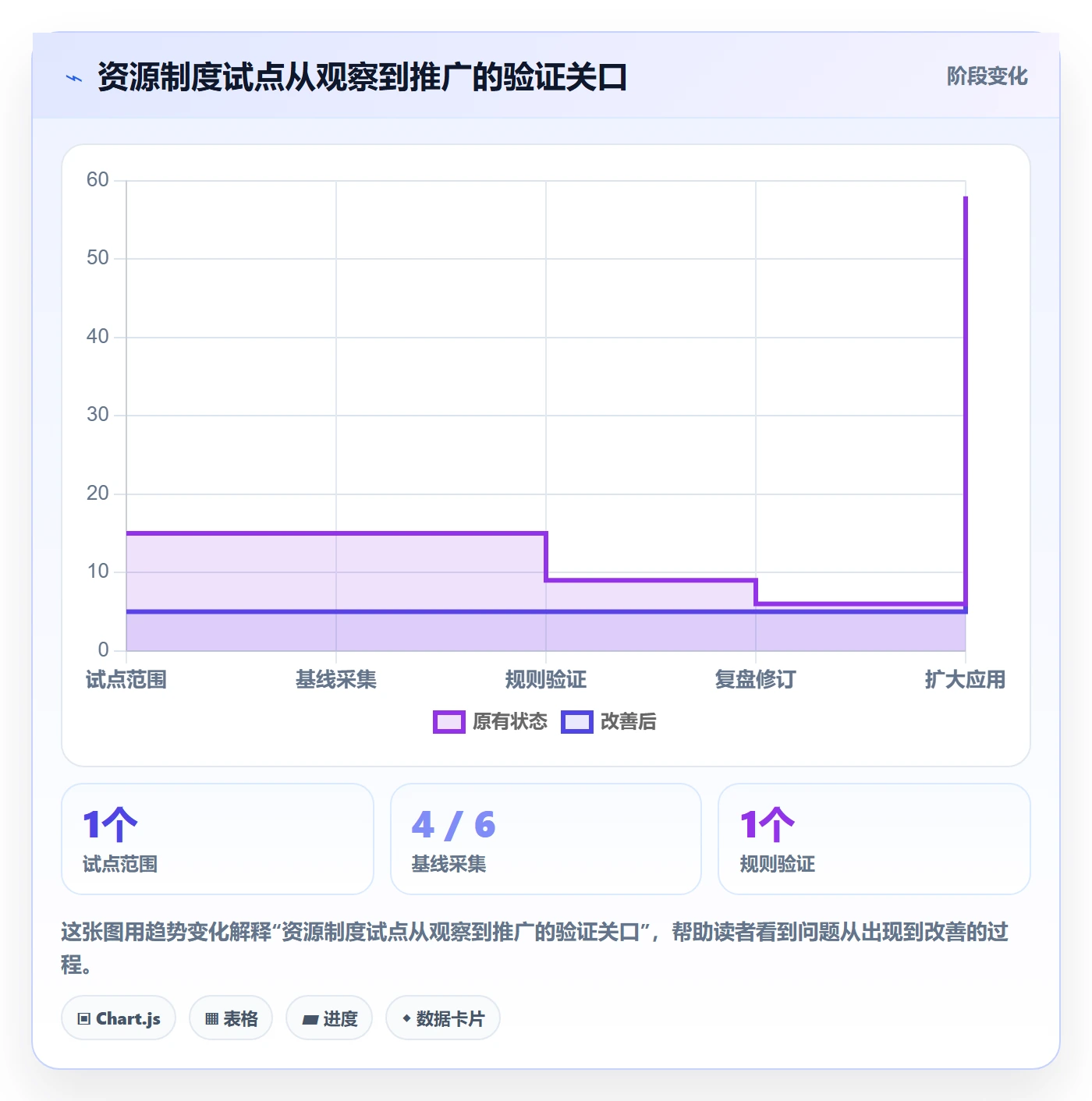Select the 数据卡片 tag chip
Screen dimensions: 1092x1101
click(x=443, y=1018)
